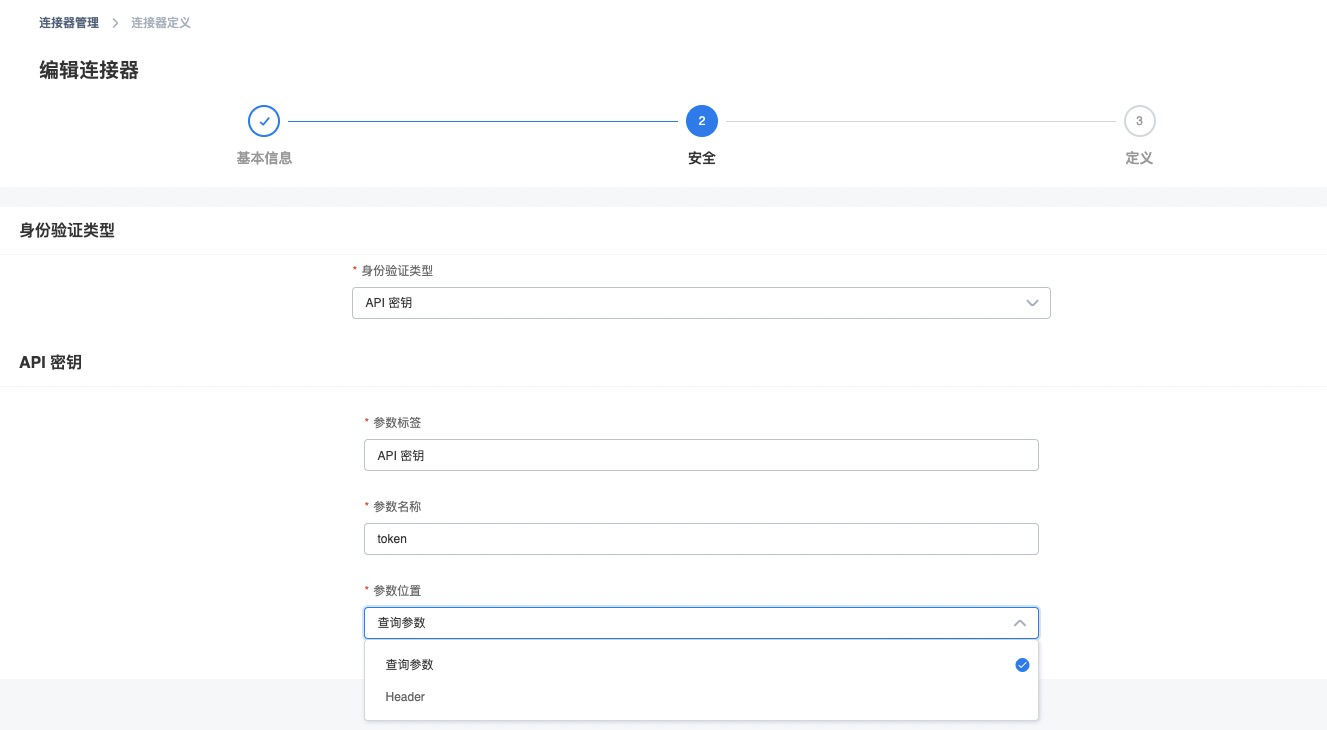This screenshot has width=1327, height=730.
Task: Choose 查询参数 option in dropdown list
Action: pyautogui.click(x=701, y=665)
